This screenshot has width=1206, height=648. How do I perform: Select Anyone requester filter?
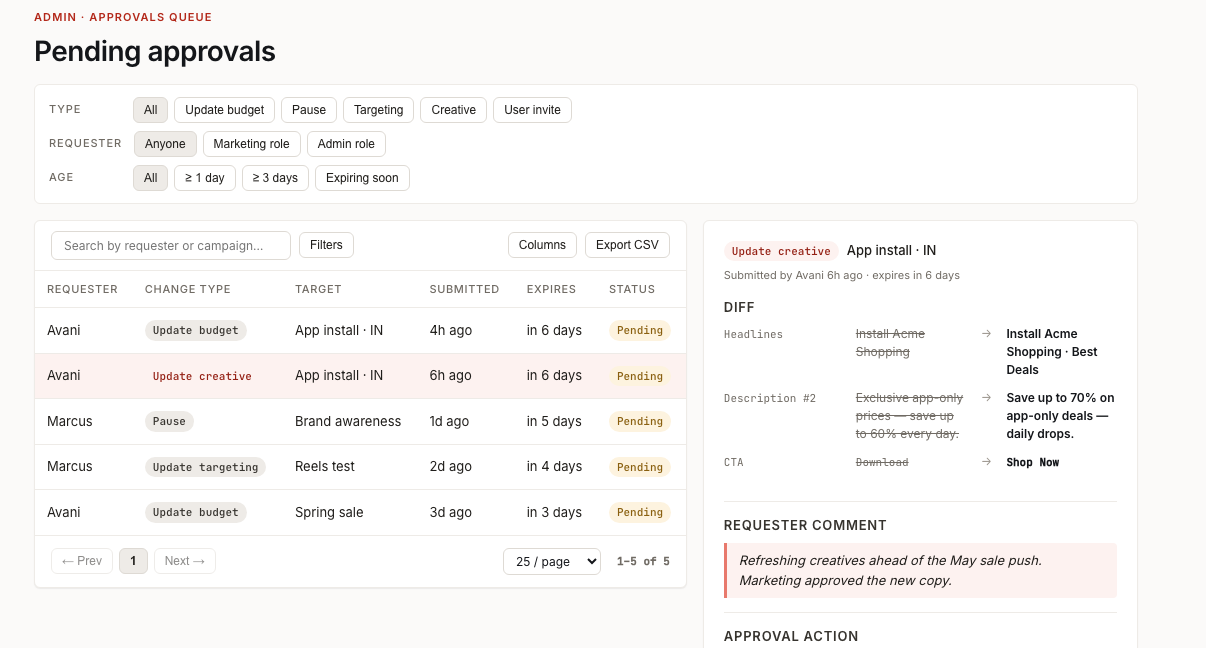pyautogui.click(x=165, y=144)
